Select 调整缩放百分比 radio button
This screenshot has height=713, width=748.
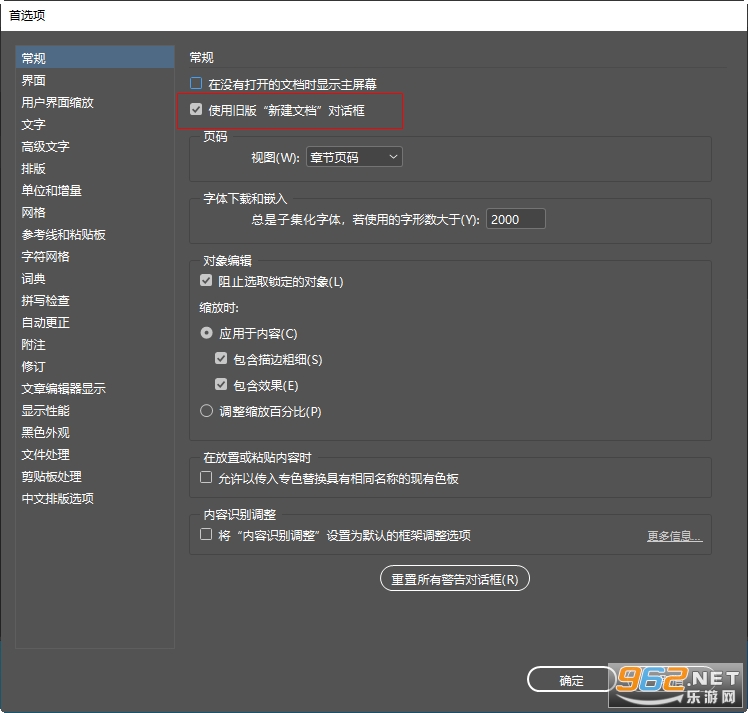point(206,411)
